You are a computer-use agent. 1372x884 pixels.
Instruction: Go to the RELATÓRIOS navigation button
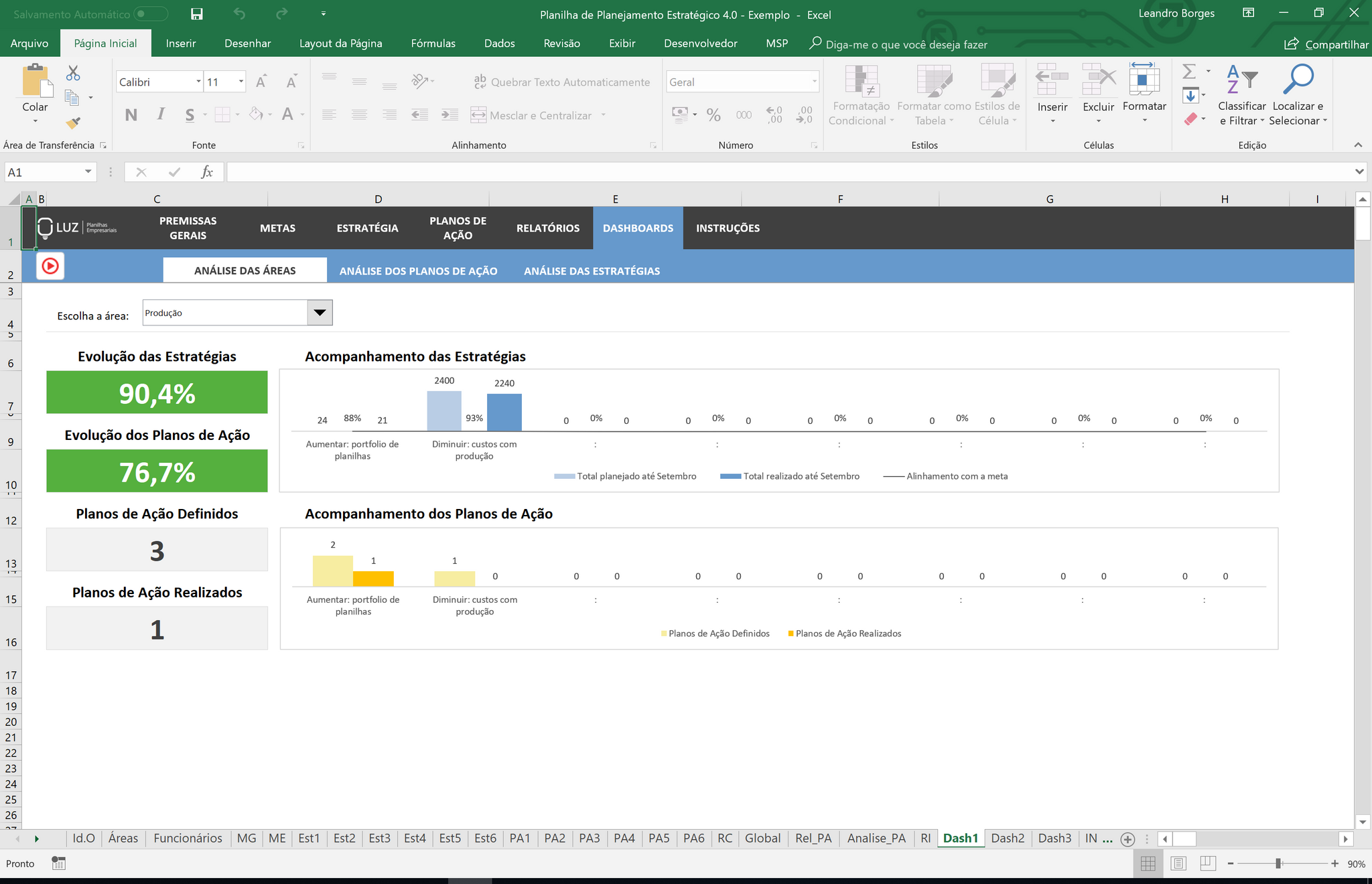point(547,228)
